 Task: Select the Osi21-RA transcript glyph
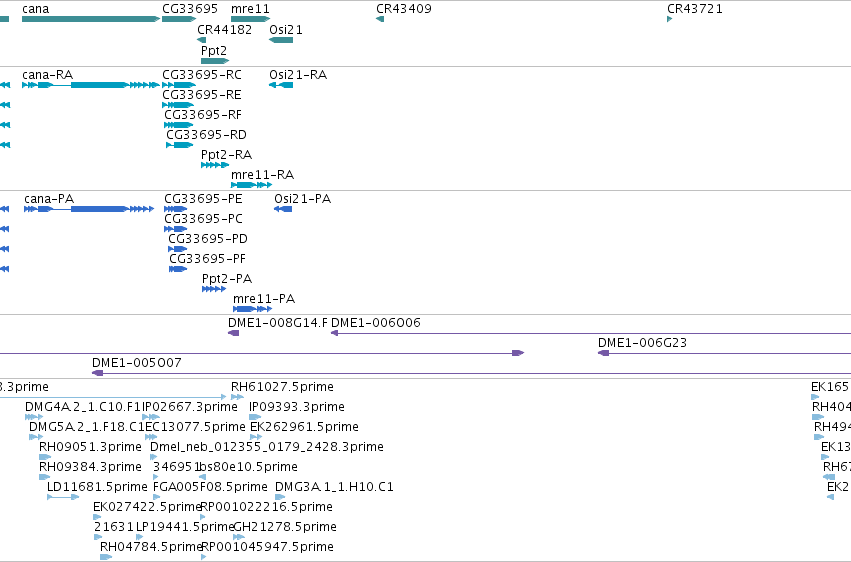[x=281, y=85]
